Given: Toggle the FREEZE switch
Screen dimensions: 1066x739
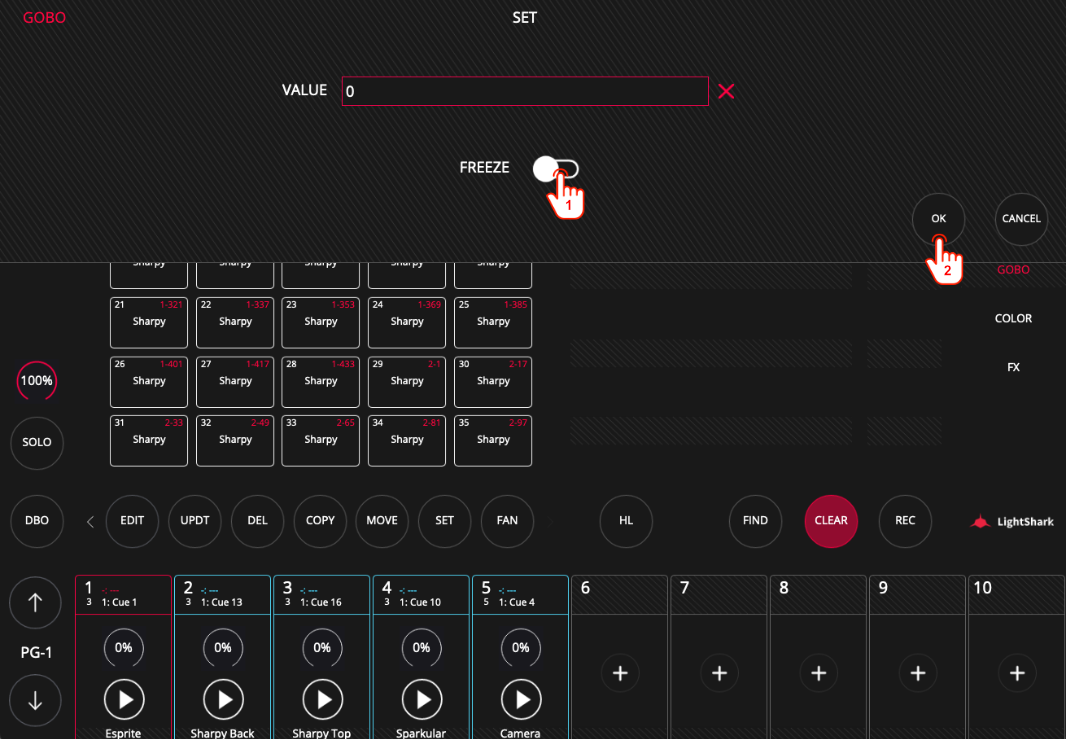Looking at the screenshot, I should click(555, 169).
